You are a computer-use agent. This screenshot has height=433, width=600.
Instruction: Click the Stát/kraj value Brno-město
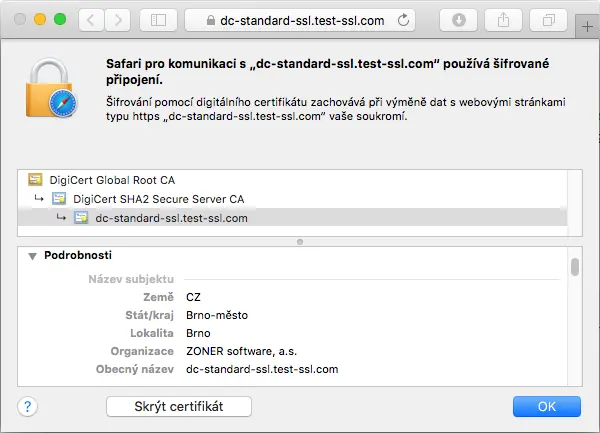tap(217, 315)
